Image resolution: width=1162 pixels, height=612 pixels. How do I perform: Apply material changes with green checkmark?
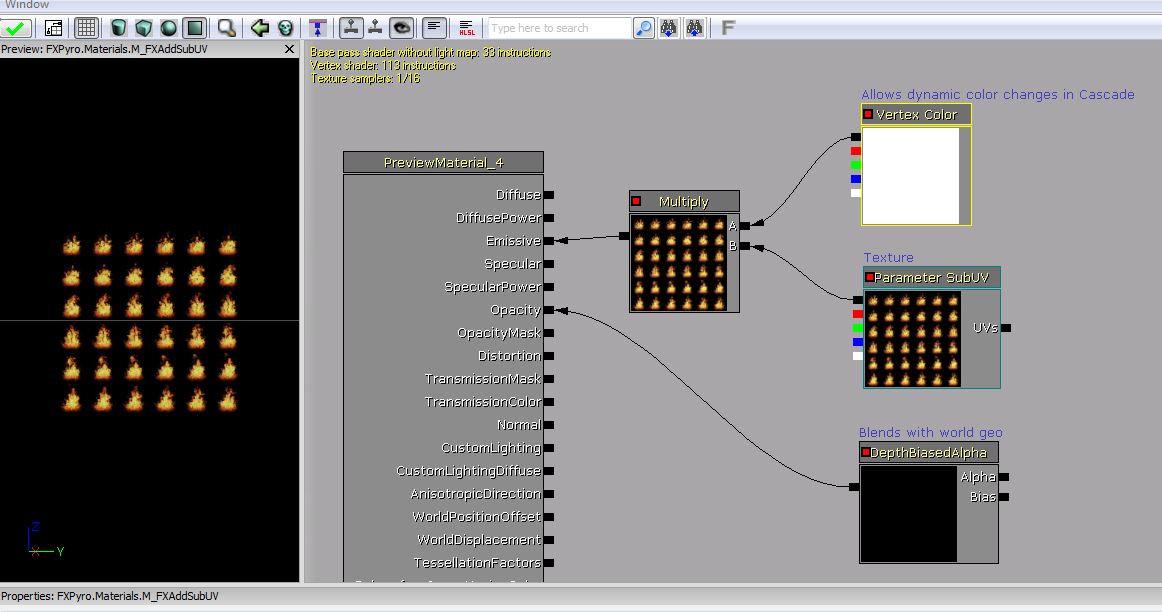click(x=15, y=28)
